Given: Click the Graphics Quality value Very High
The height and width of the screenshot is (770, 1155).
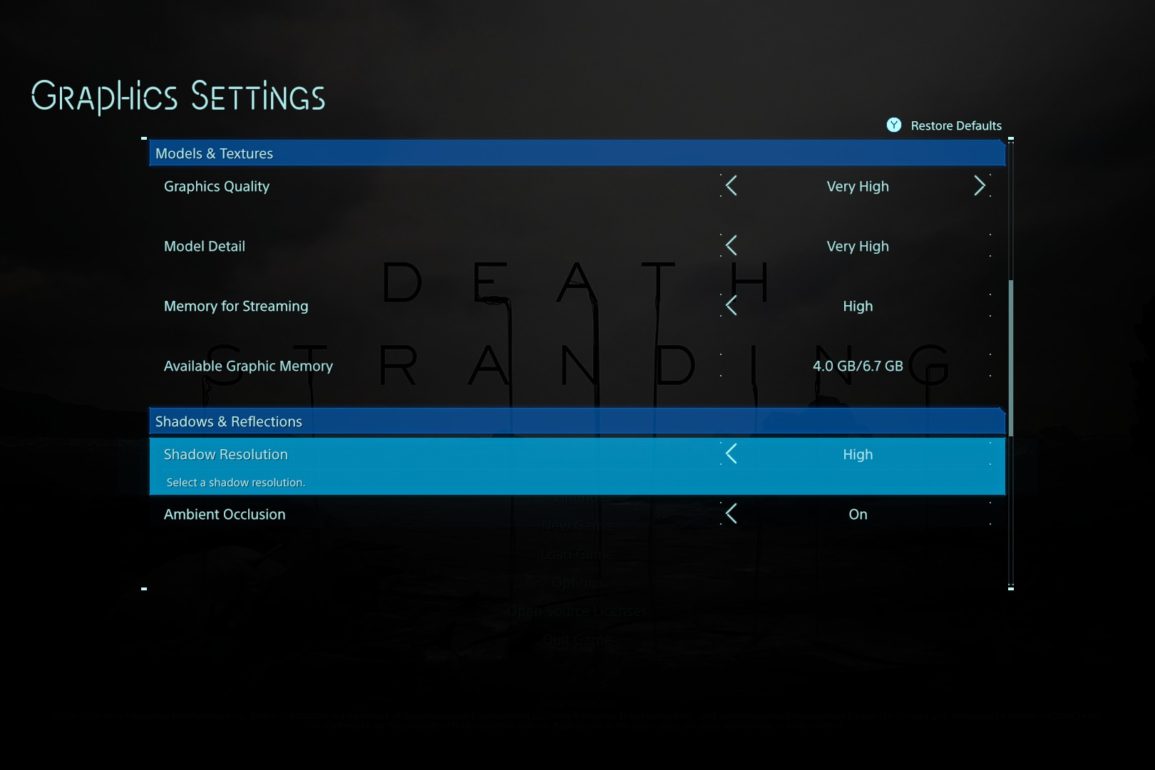Looking at the screenshot, I should [x=857, y=186].
